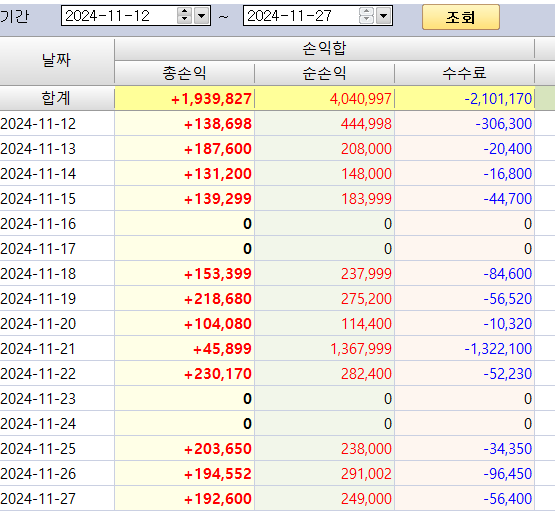Click the 총손익 column header

pos(184,73)
